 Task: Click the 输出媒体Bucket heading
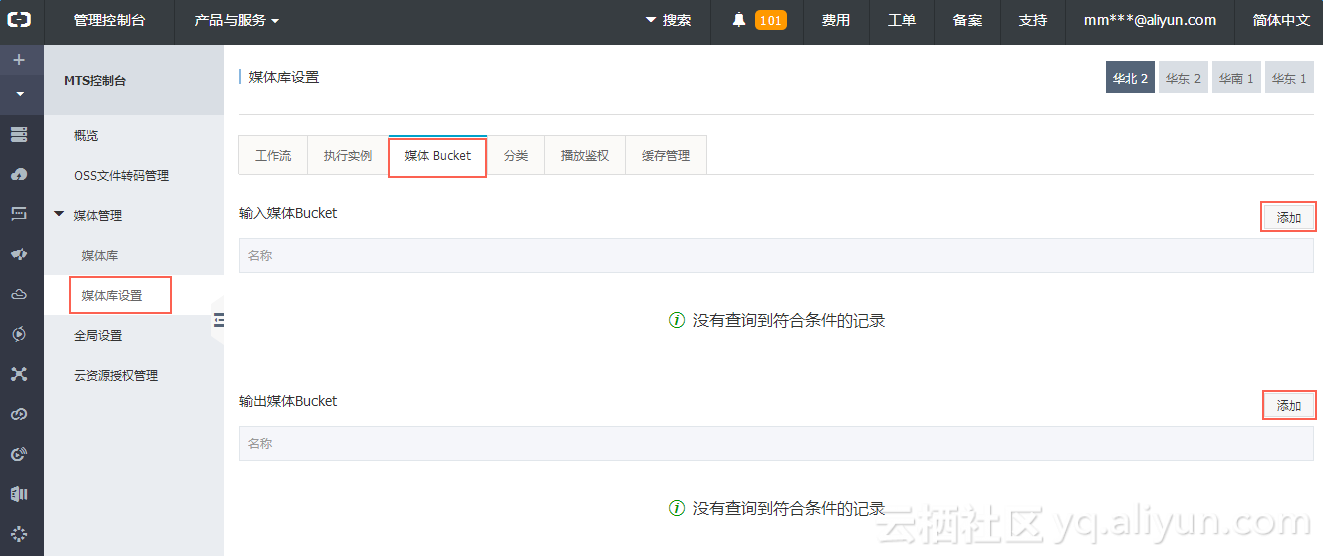[x=288, y=401]
